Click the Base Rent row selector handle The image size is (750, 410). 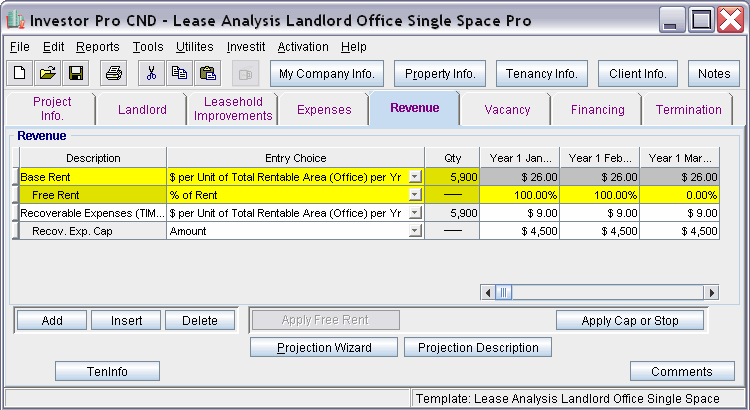coord(16,177)
